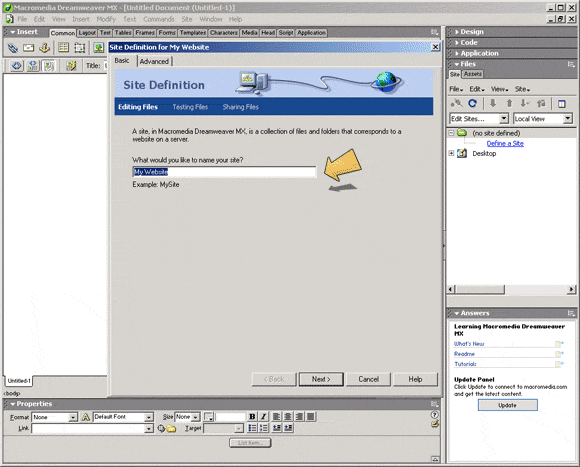This screenshot has height=467, width=580.
Task: Click the Justify icon in Properties
Action: pyautogui.click(x=311, y=417)
